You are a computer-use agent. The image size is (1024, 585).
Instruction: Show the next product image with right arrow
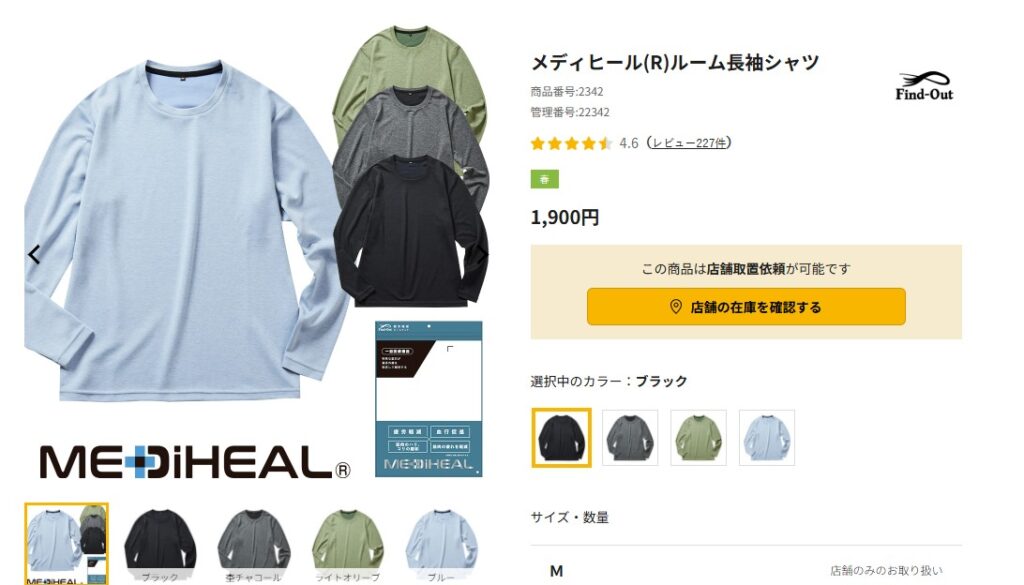[x=481, y=255]
